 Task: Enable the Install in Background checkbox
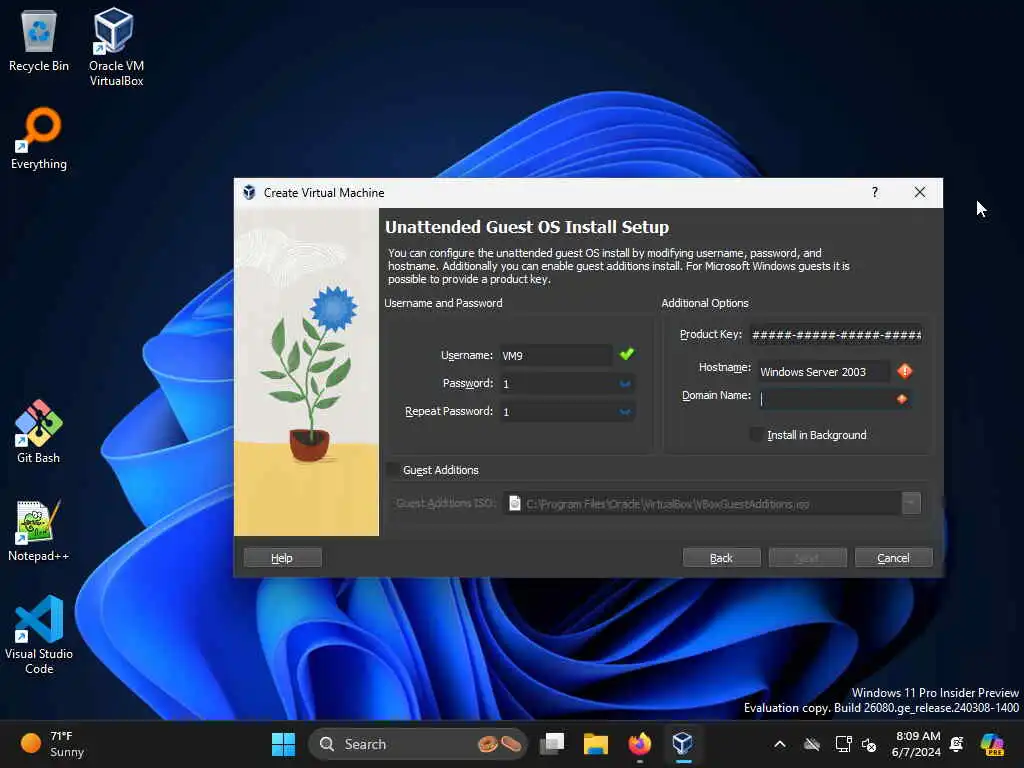click(756, 434)
